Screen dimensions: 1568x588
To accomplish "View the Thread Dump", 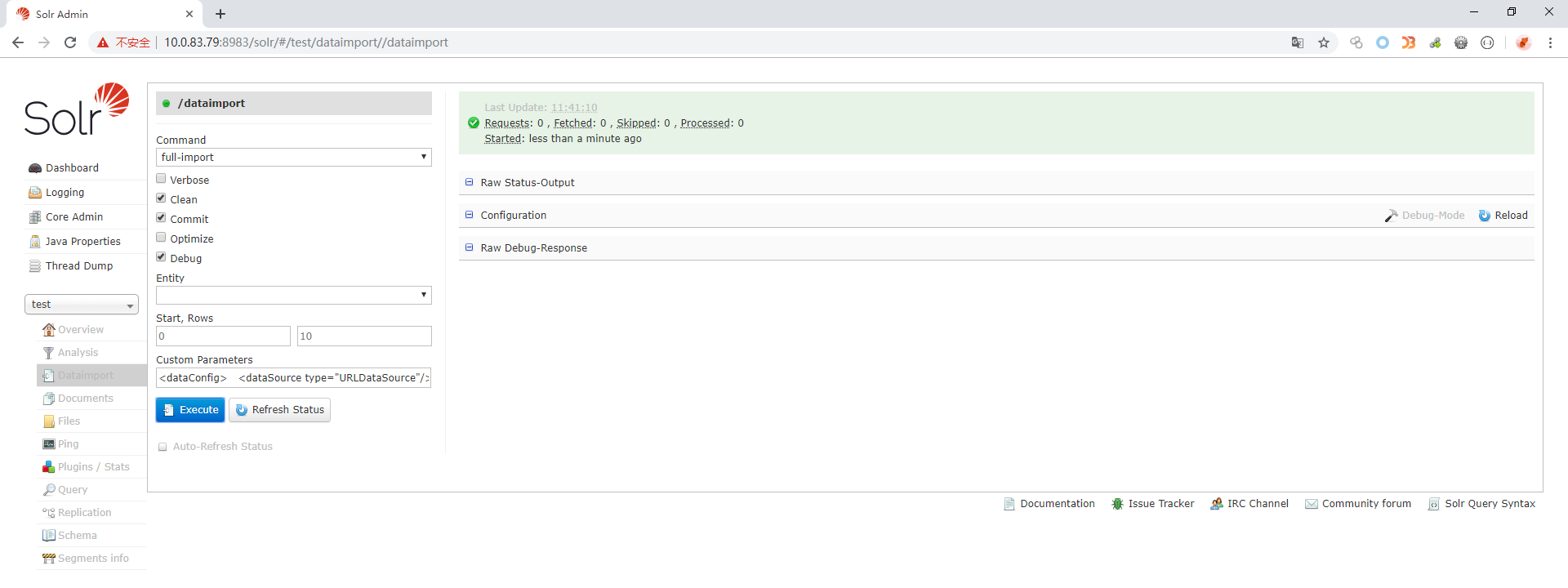I will click(79, 266).
